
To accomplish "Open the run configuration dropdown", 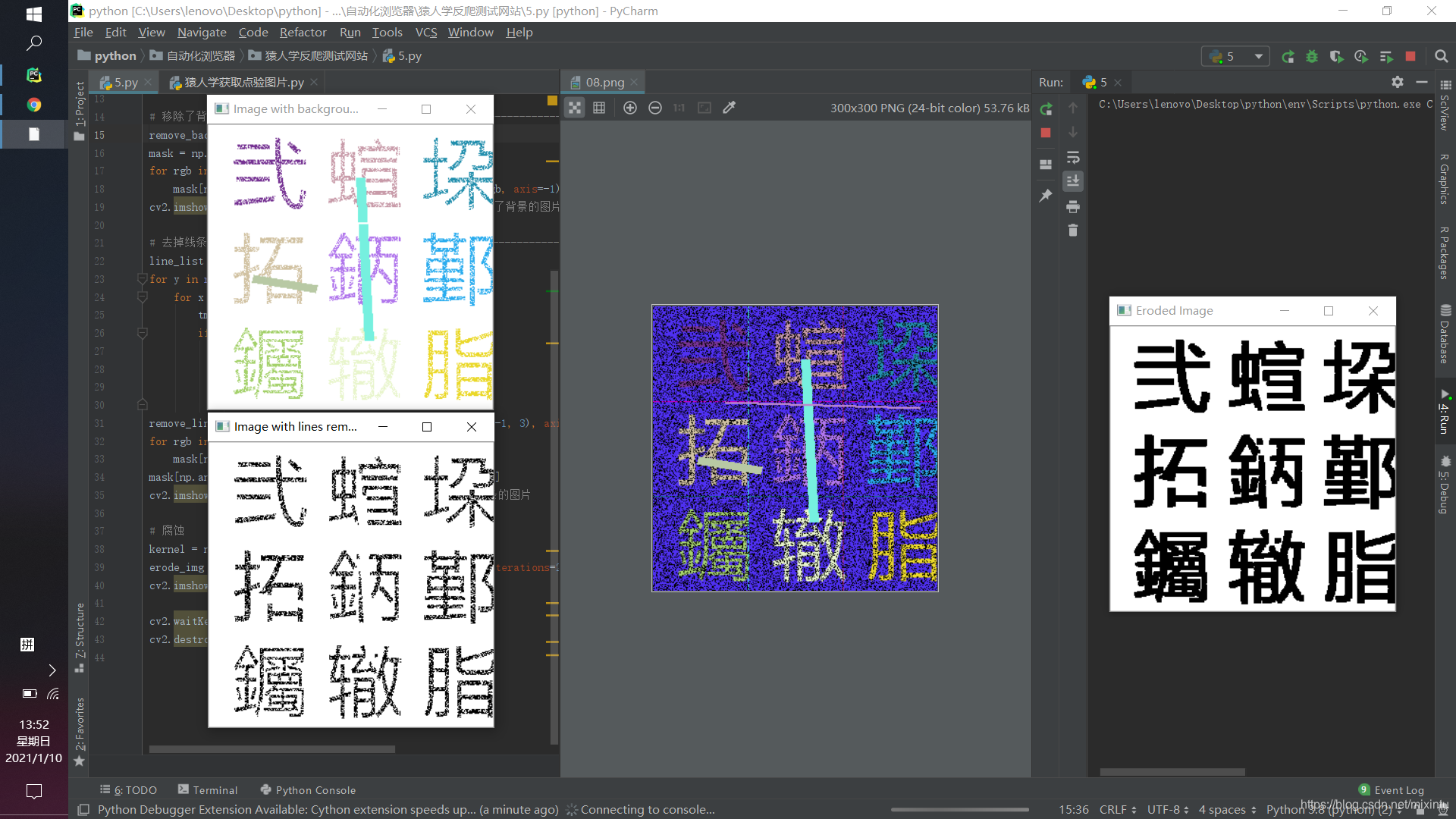I will point(1259,56).
